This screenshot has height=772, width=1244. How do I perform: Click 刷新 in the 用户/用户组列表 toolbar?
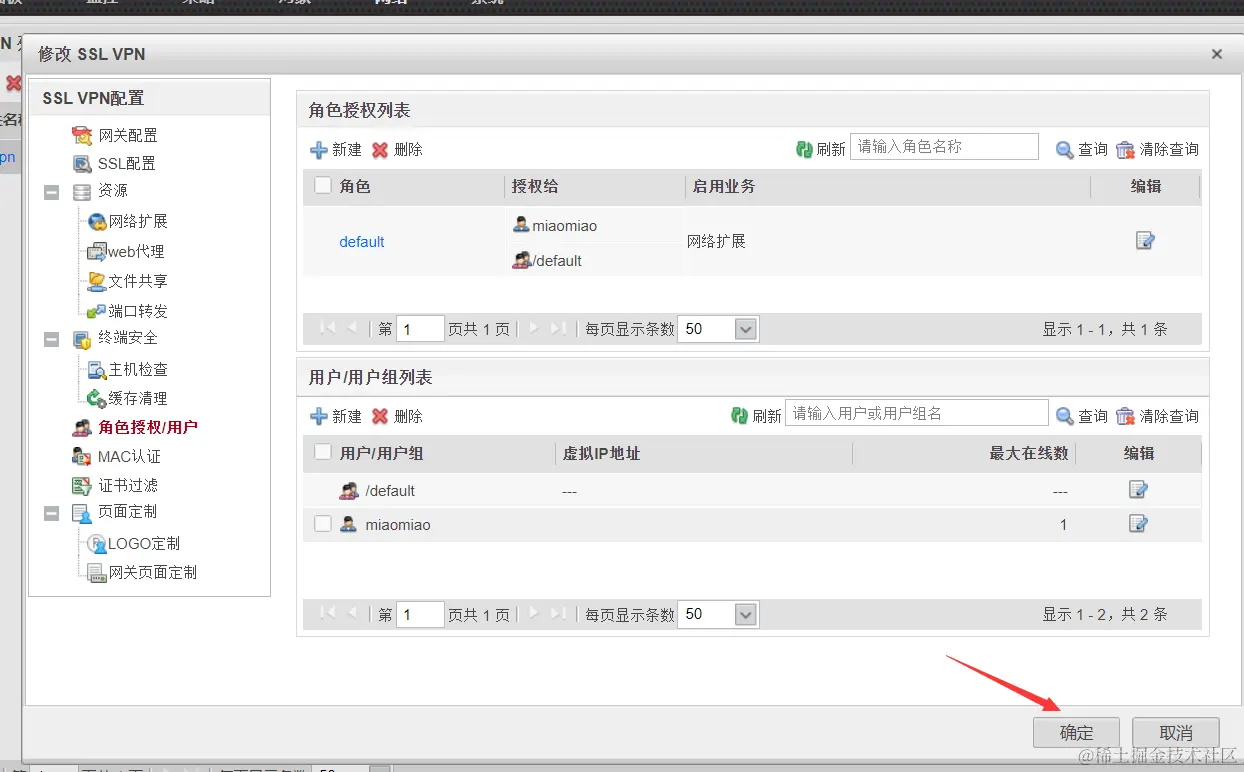[756, 415]
